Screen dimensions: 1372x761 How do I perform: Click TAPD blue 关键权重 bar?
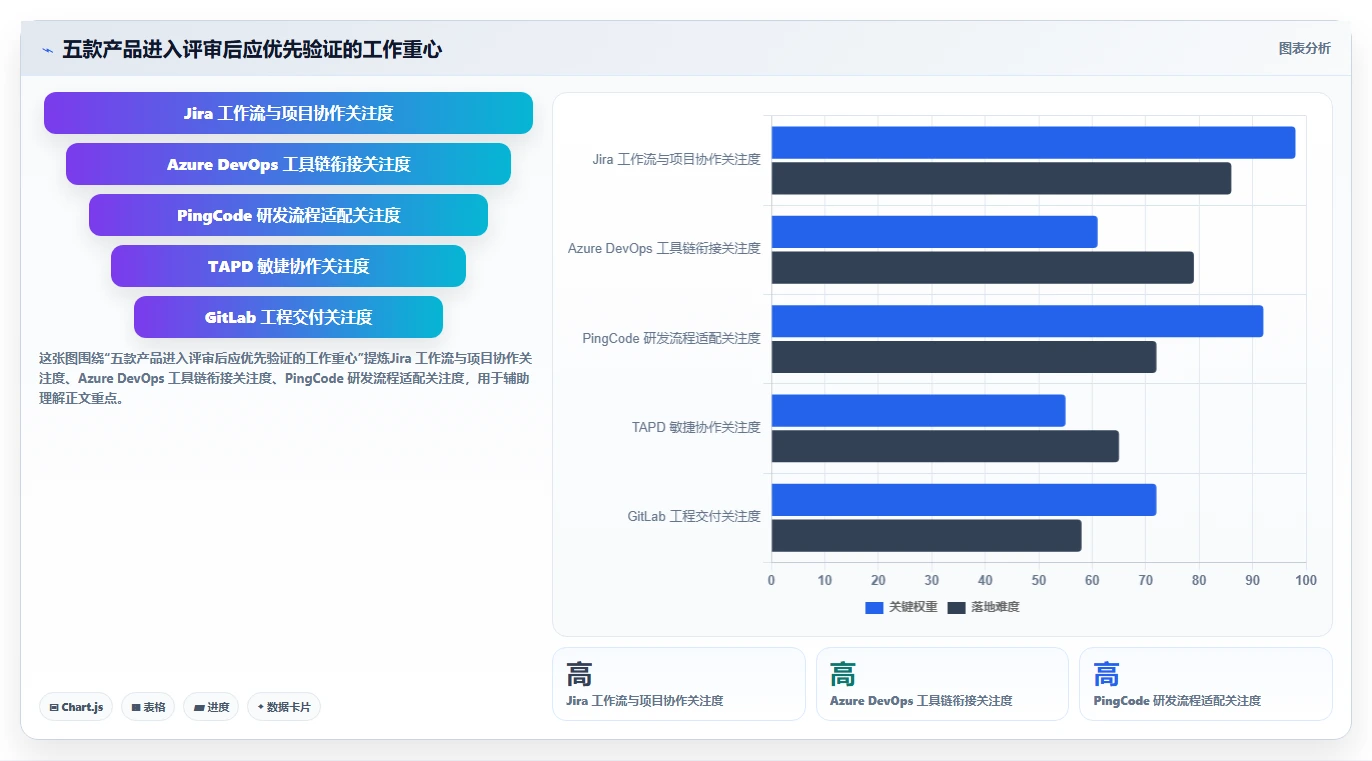pos(918,410)
